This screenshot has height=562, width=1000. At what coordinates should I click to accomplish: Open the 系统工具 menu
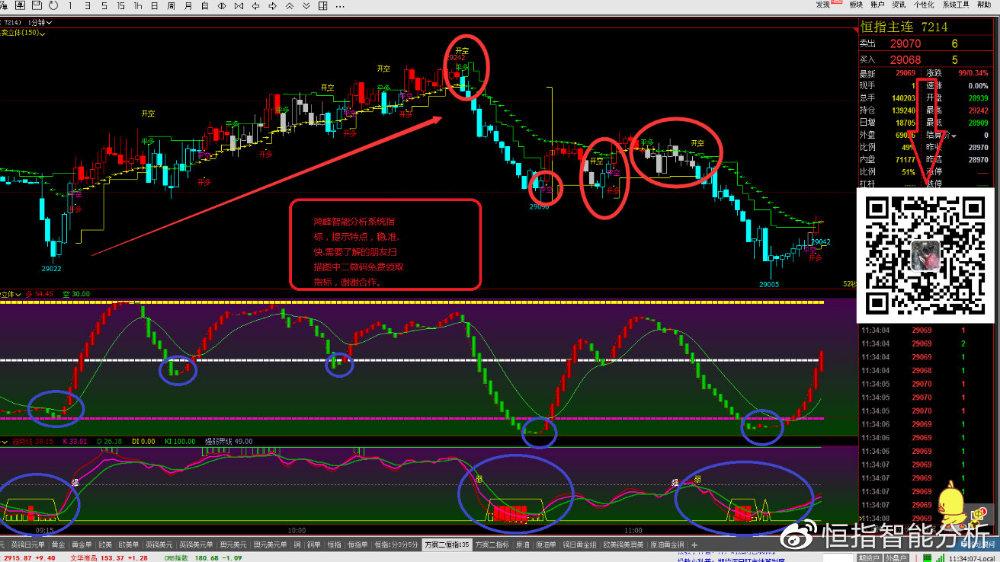coord(954,5)
